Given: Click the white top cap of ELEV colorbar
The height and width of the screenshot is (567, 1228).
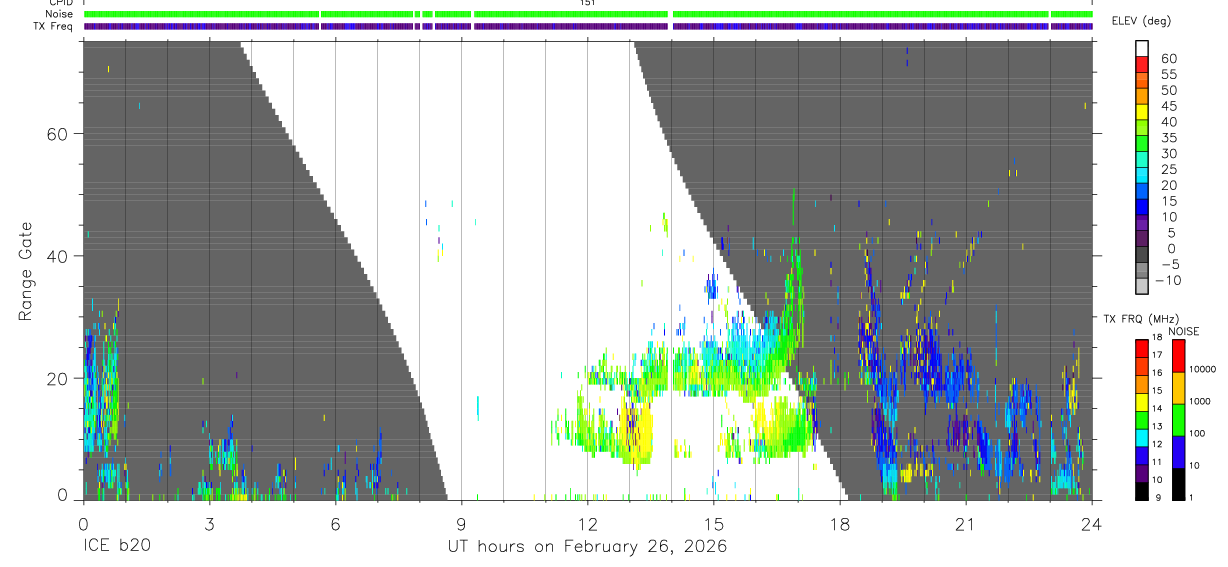Looking at the screenshot, I should (x=1142, y=49).
